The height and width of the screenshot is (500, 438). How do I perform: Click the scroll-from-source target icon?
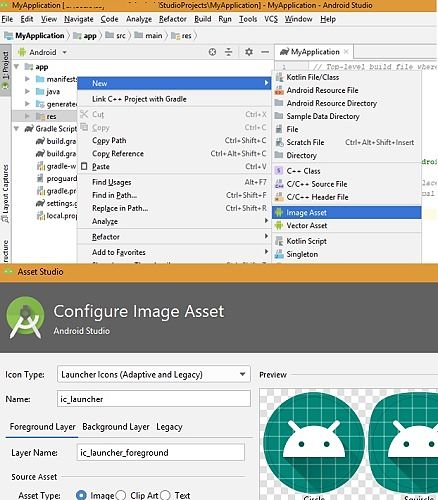pyautogui.click(x=212, y=52)
